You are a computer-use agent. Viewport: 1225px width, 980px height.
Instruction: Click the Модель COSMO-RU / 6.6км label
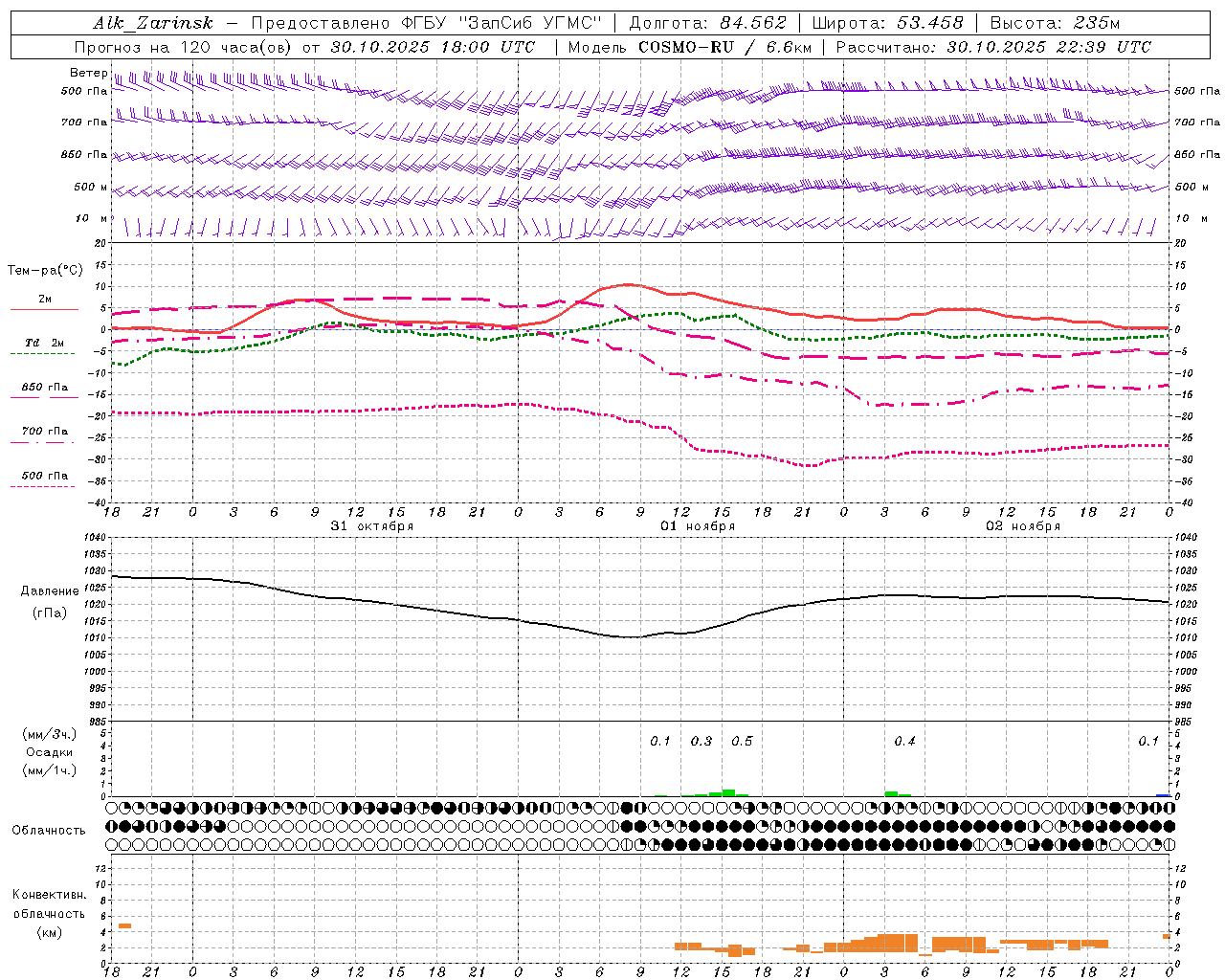(689, 47)
